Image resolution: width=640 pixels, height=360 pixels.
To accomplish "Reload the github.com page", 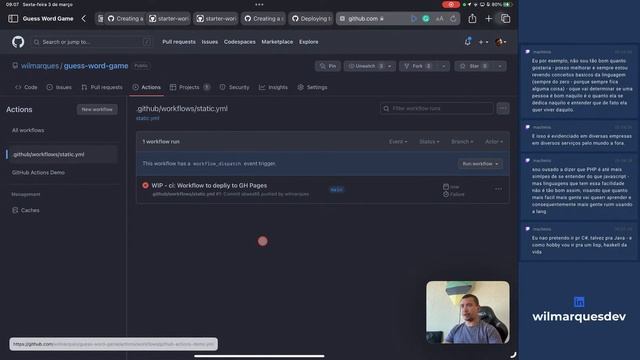I will (x=453, y=18).
